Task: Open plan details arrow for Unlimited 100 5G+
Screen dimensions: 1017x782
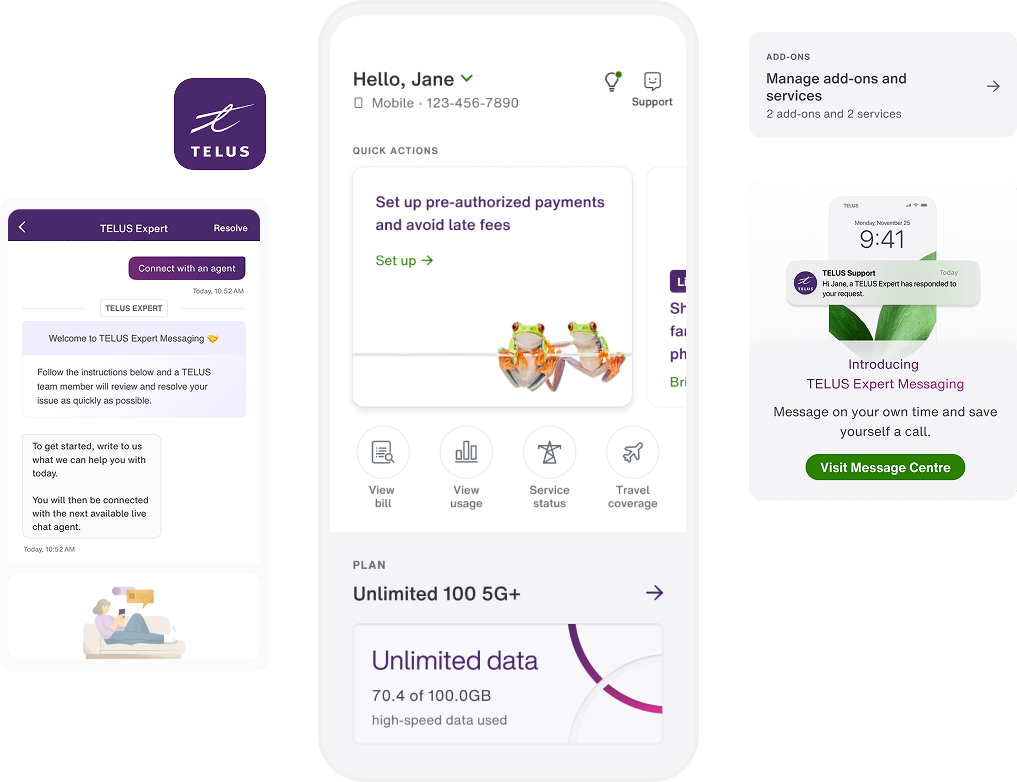Action: point(654,593)
